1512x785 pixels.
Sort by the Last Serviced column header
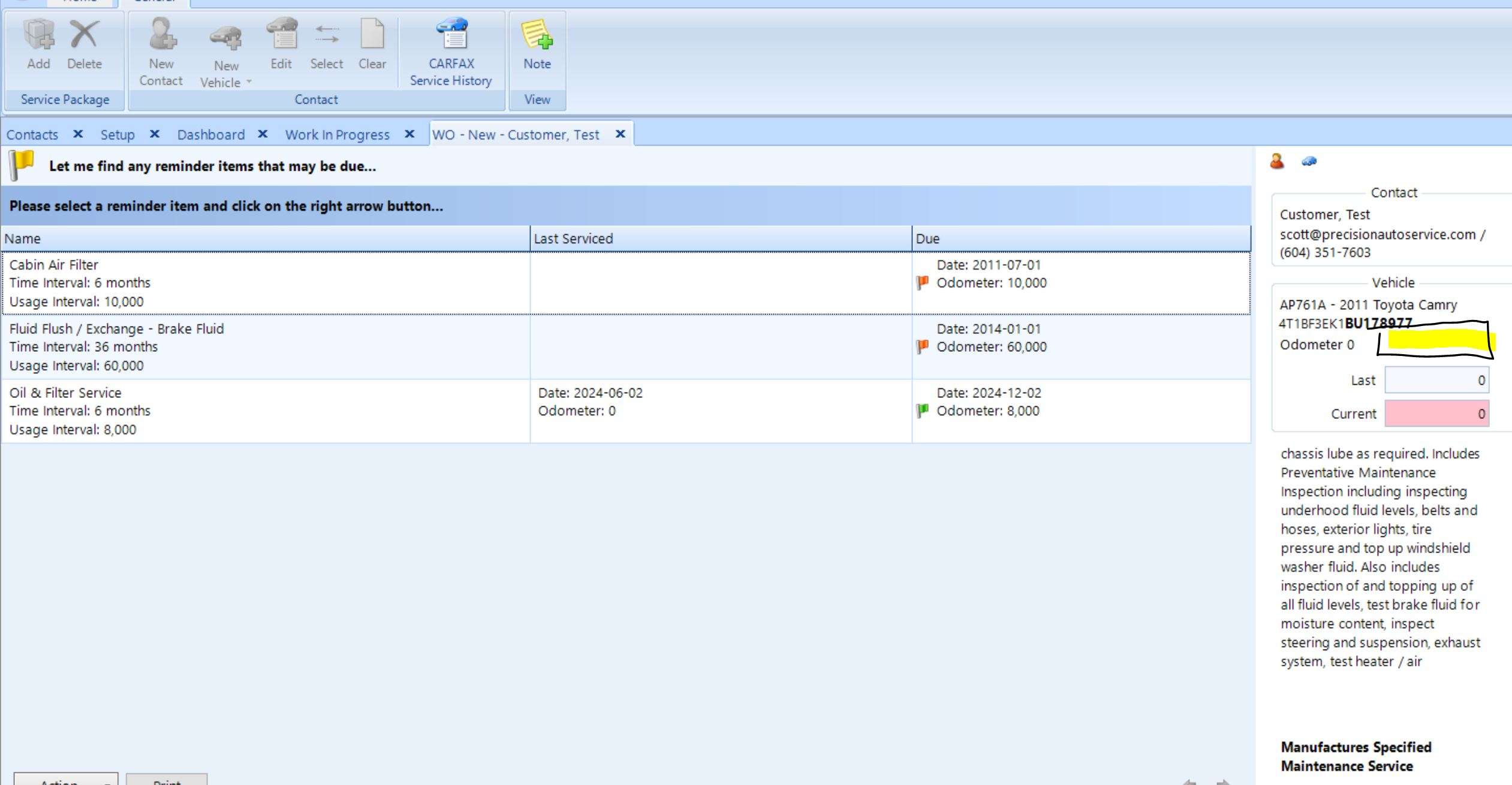click(721, 238)
